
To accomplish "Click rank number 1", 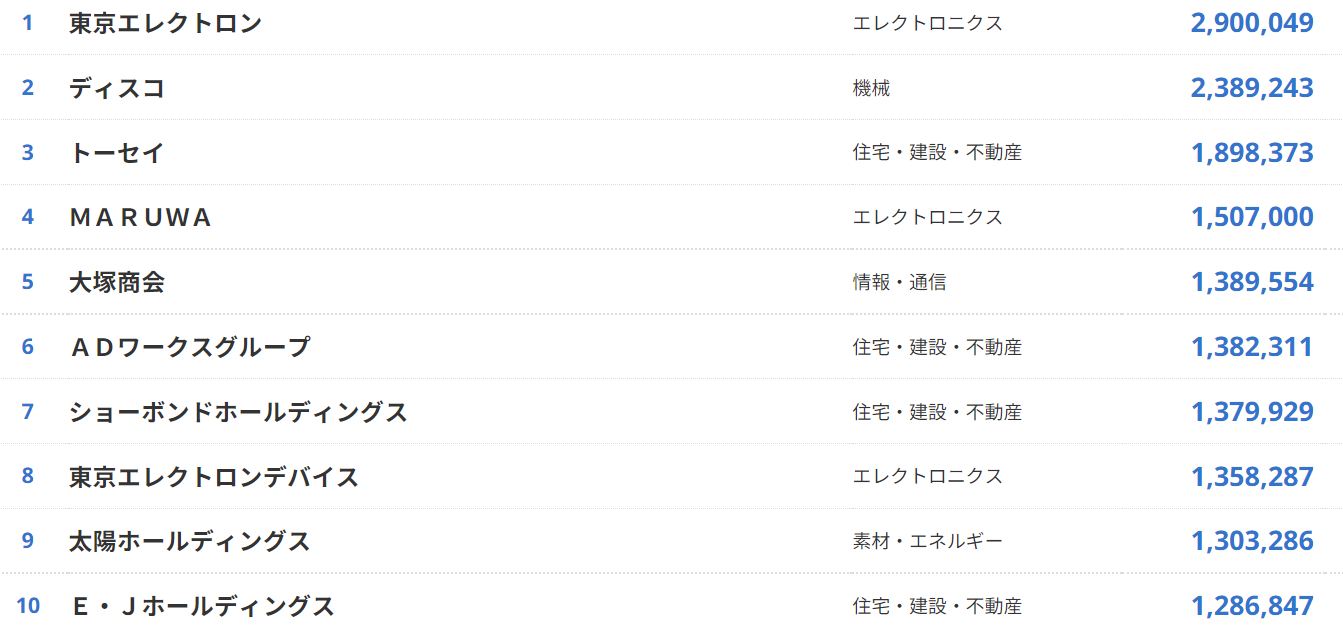I will pyautogui.click(x=28, y=23).
